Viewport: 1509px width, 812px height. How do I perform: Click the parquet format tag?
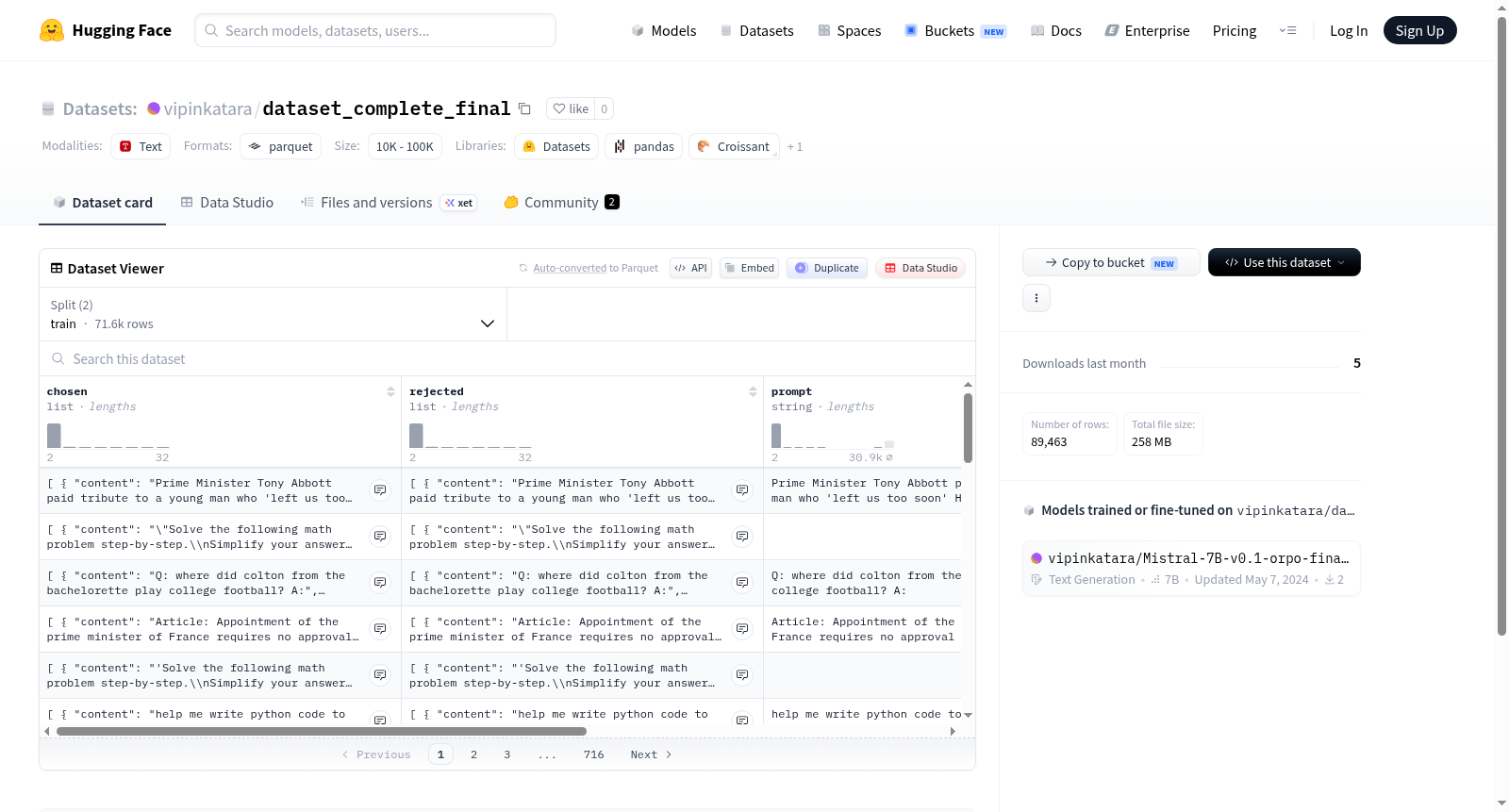(281, 147)
